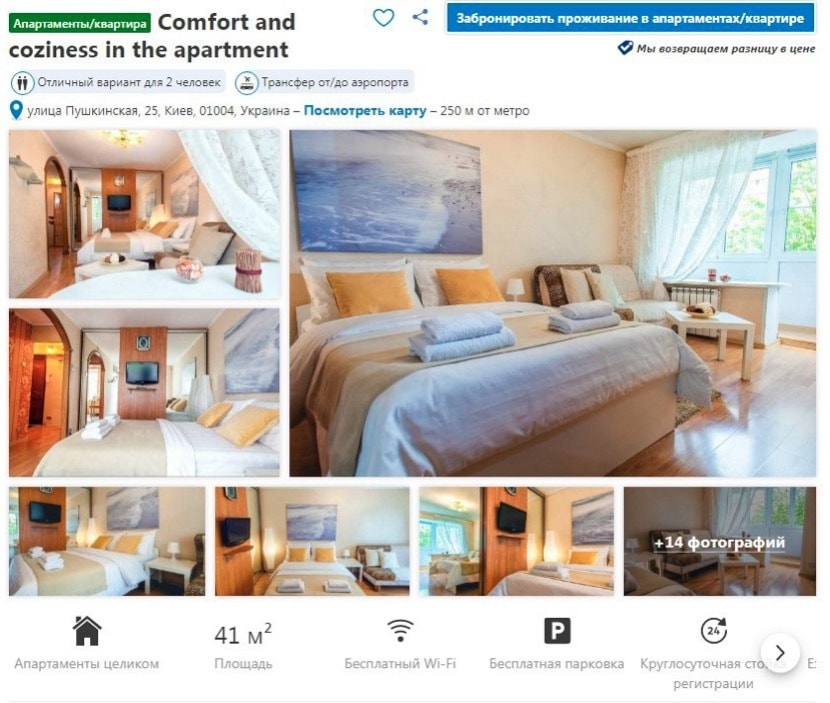830x703 pixels.
Task: Click the 24-hour front desk icon
Action: click(x=714, y=630)
